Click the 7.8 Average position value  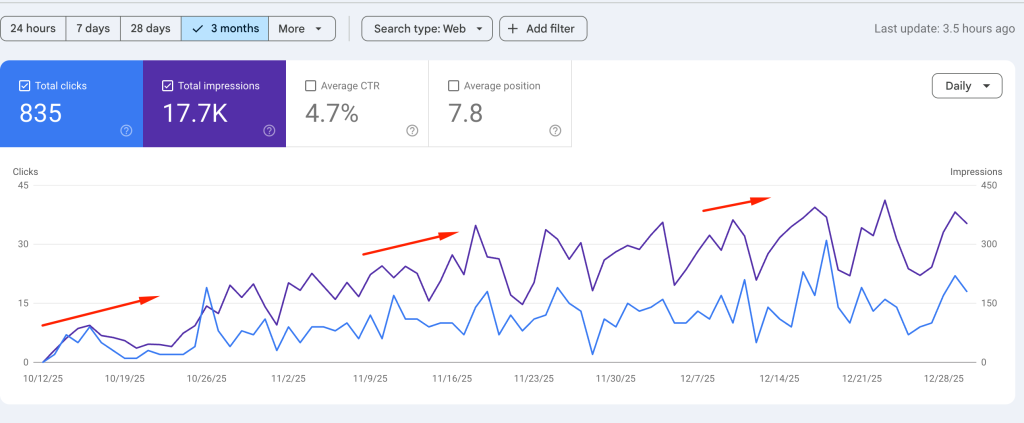[466, 113]
